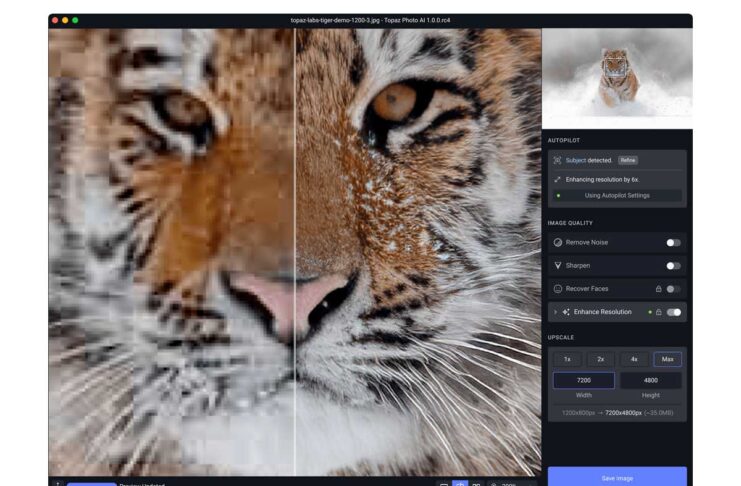741x486 pixels.
Task: Click the Enhance Resolution sparkle icon
Action: pyautogui.click(x=566, y=312)
